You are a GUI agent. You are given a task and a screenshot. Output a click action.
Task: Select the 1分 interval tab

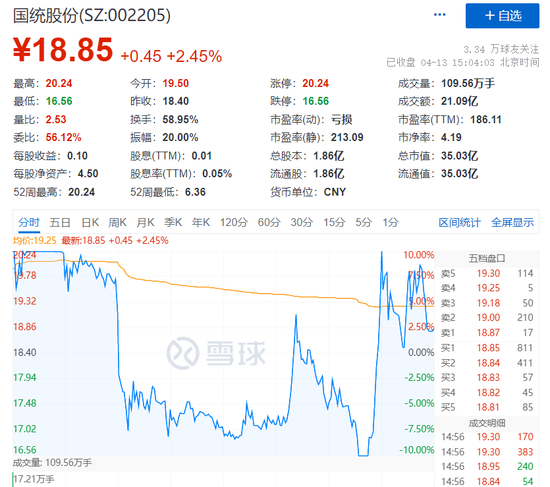click(390, 222)
